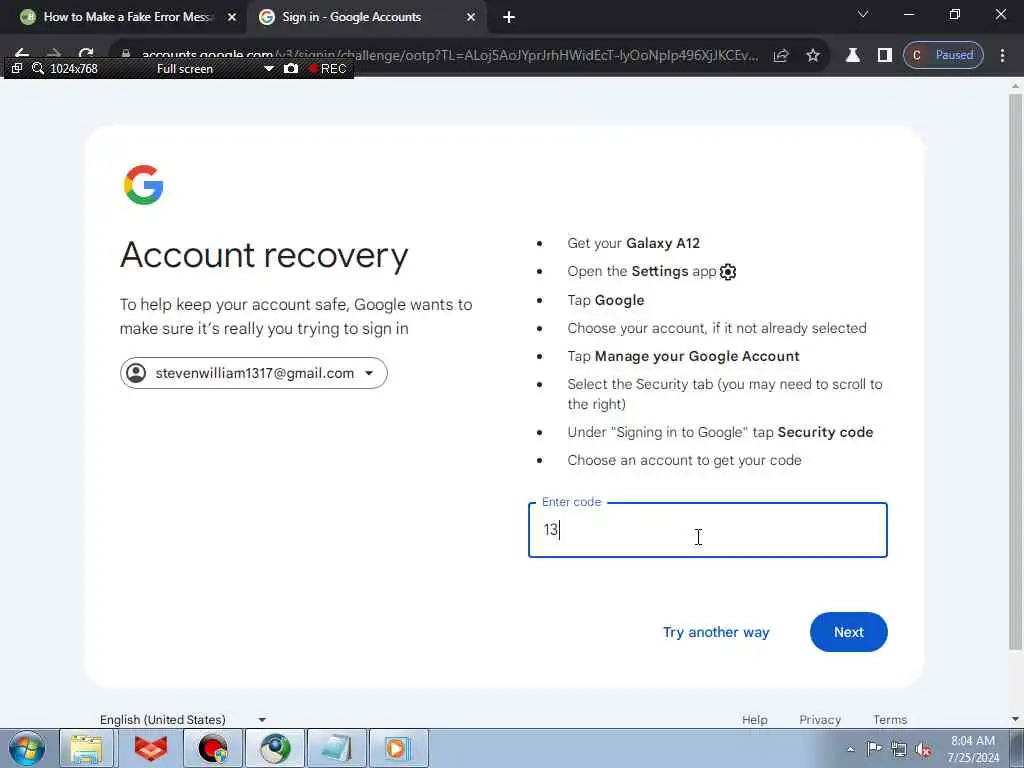Click the page vertical scrollbar
1024x768 pixels.
coord(1015,370)
